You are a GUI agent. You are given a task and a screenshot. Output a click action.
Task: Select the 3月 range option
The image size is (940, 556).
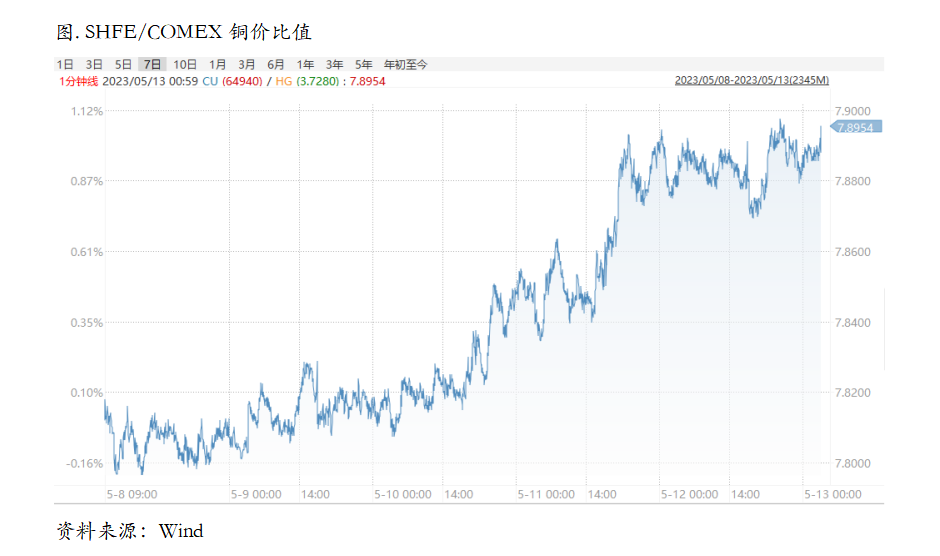(246, 64)
